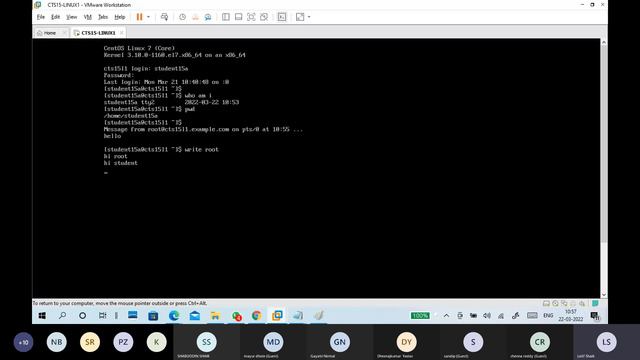
Task: Enter full screen mode icon
Action: (251, 17)
